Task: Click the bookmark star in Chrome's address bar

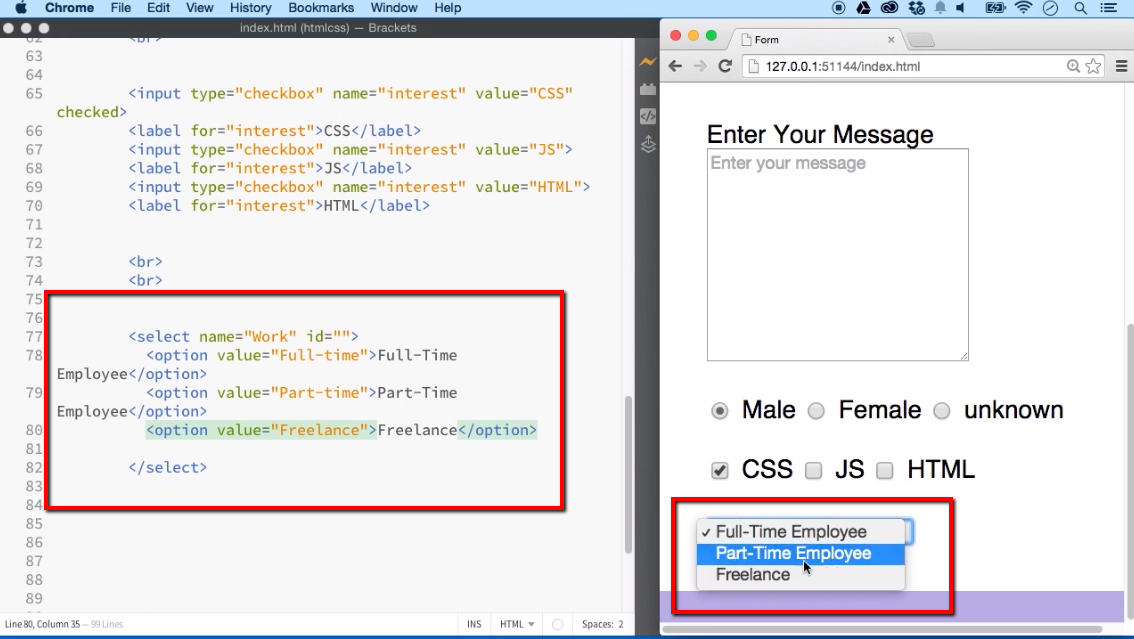Action: tap(1092, 66)
